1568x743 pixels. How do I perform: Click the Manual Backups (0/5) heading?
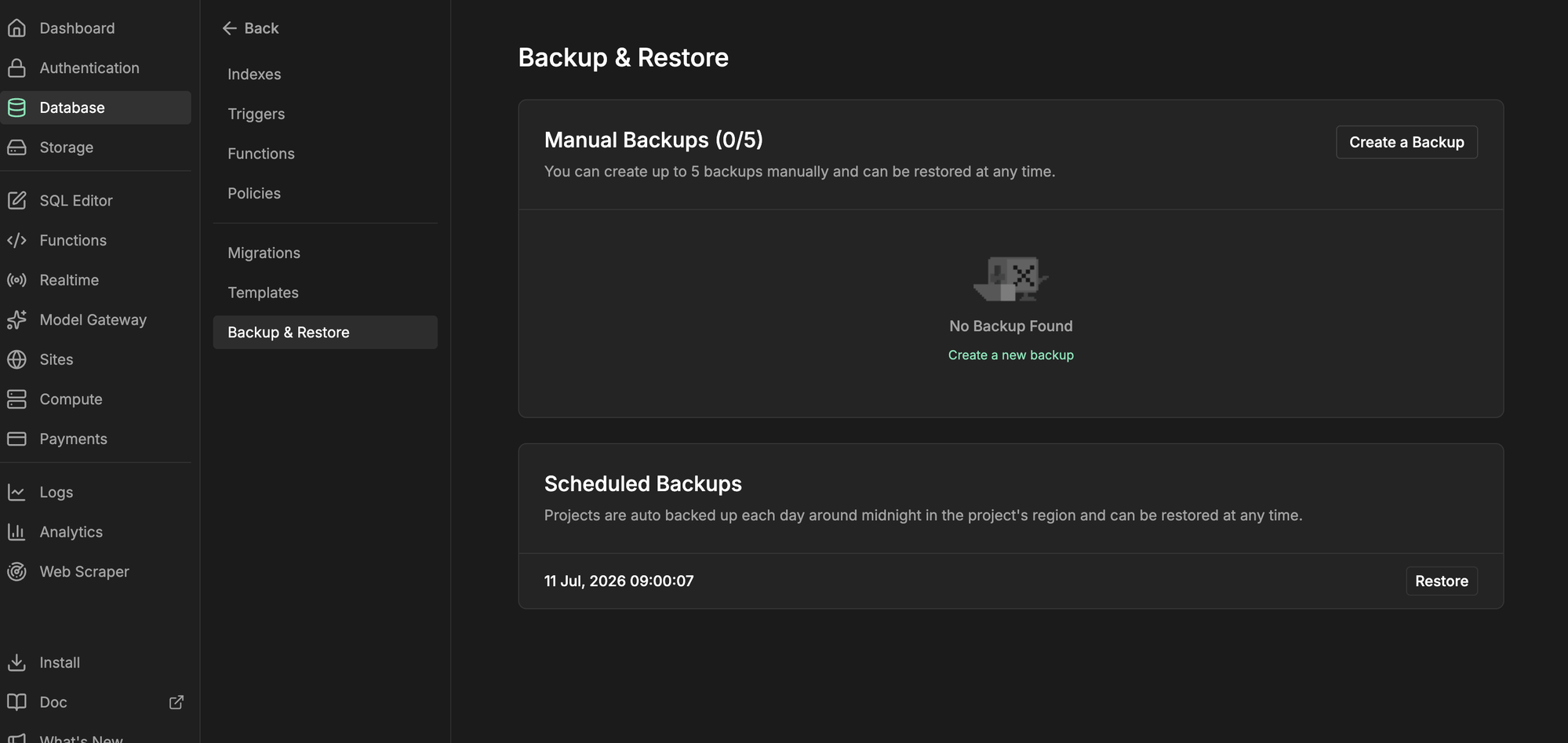coord(653,140)
